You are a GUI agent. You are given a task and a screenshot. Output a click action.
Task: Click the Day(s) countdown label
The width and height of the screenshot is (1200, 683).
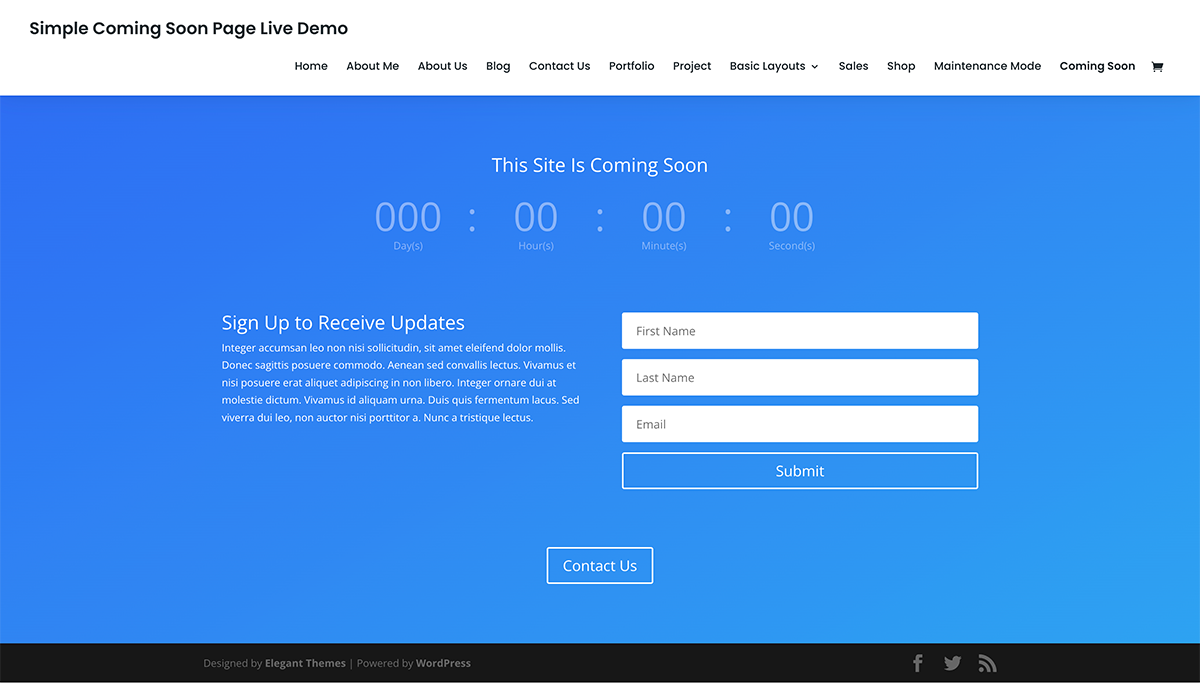[408, 246]
